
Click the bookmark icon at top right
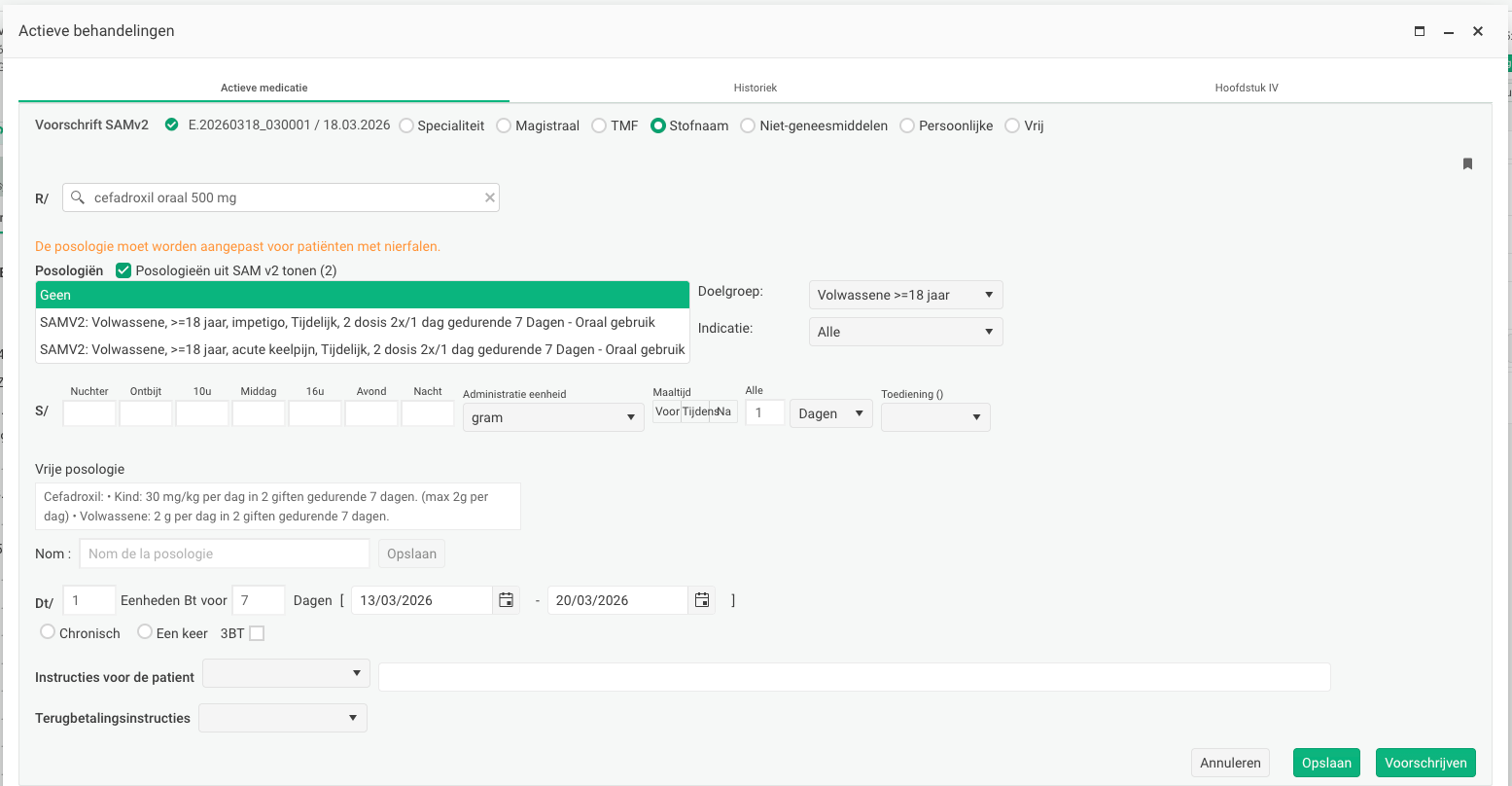tap(1467, 163)
